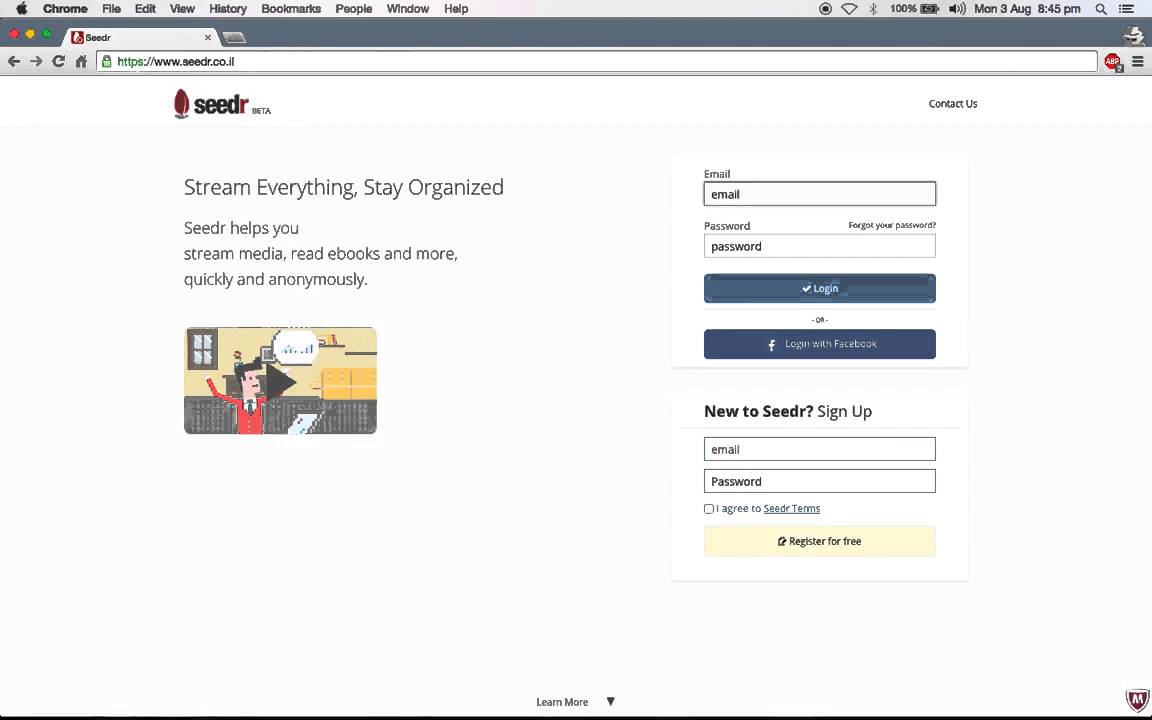
Task: Click the browser forward arrow
Action: [x=36, y=62]
